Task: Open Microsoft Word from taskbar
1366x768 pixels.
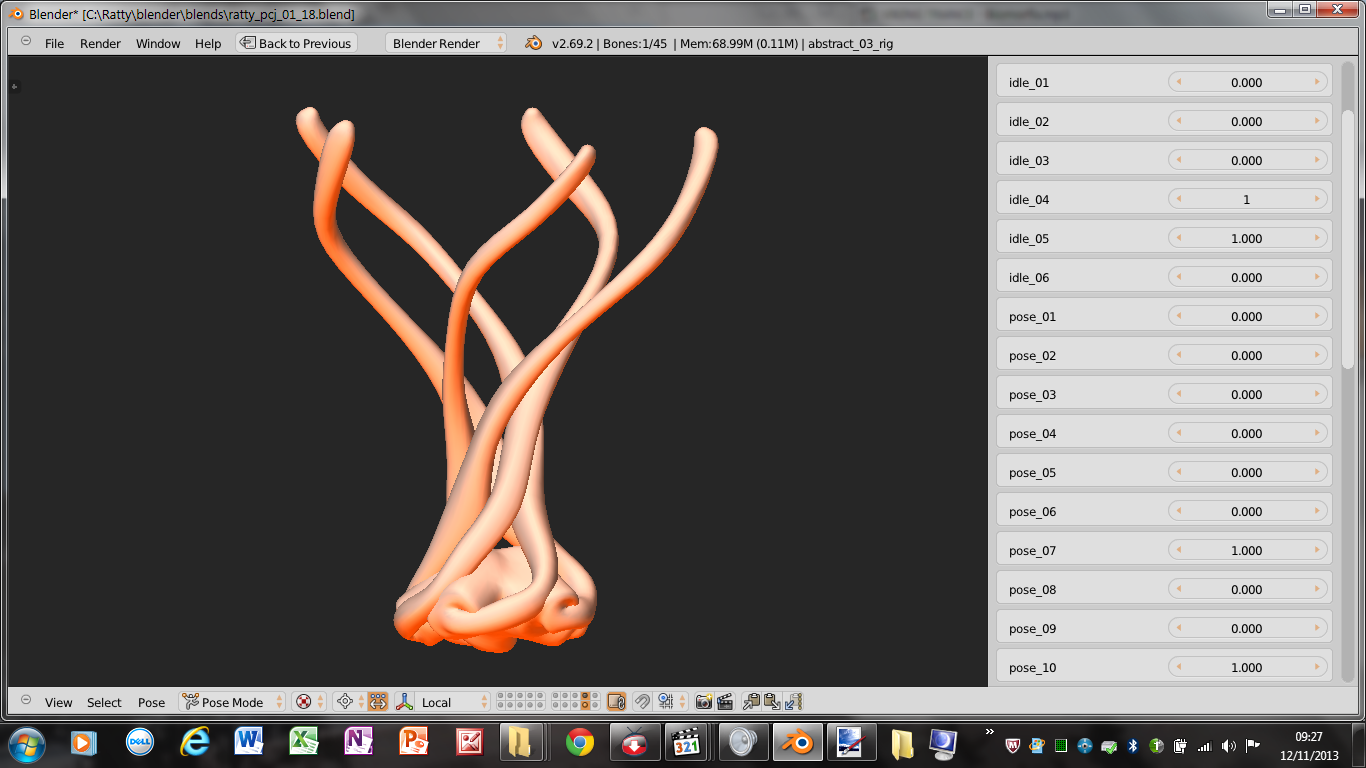Action: (249, 742)
